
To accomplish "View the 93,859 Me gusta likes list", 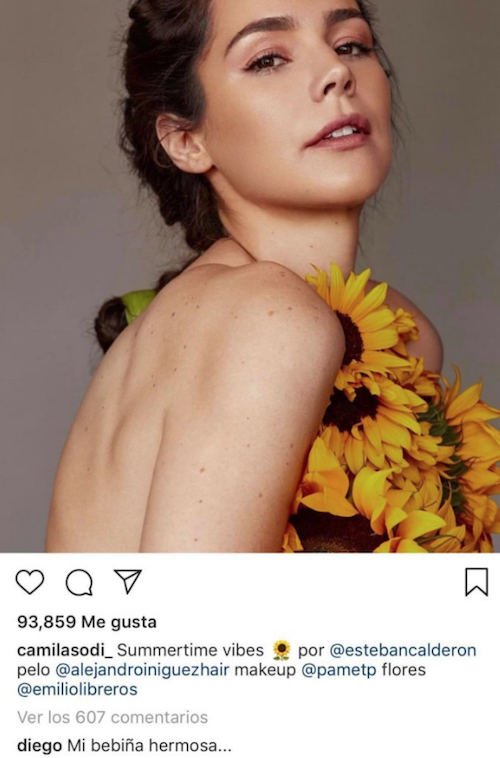I will tap(87, 622).
